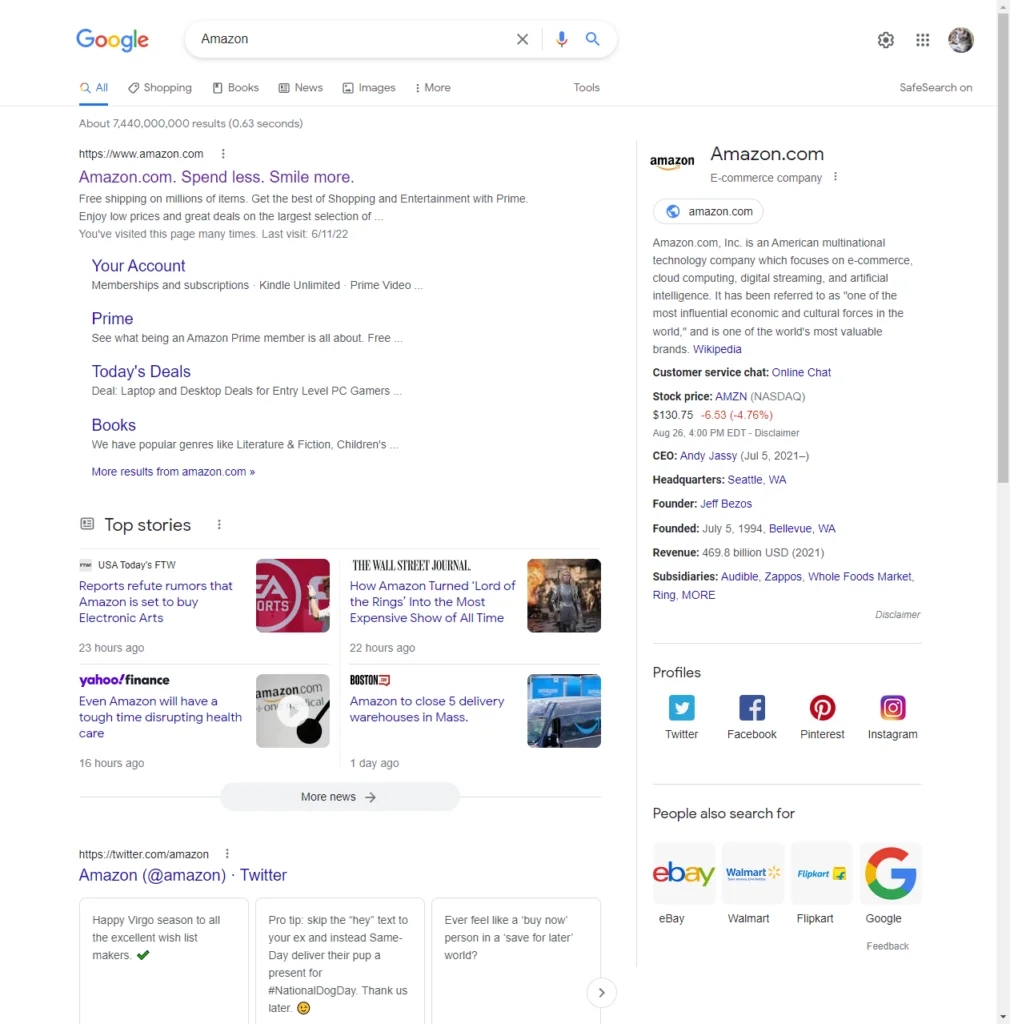Screen dimensions: 1010x1024
Task: Open the Top stories three-dot options
Action: [x=219, y=525]
